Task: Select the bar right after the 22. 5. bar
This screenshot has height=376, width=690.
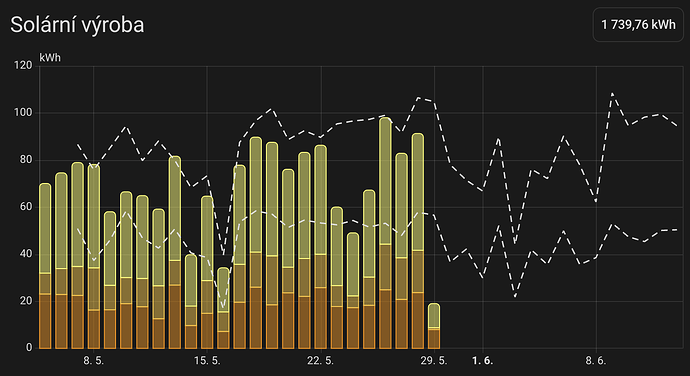Action: (337, 277)
